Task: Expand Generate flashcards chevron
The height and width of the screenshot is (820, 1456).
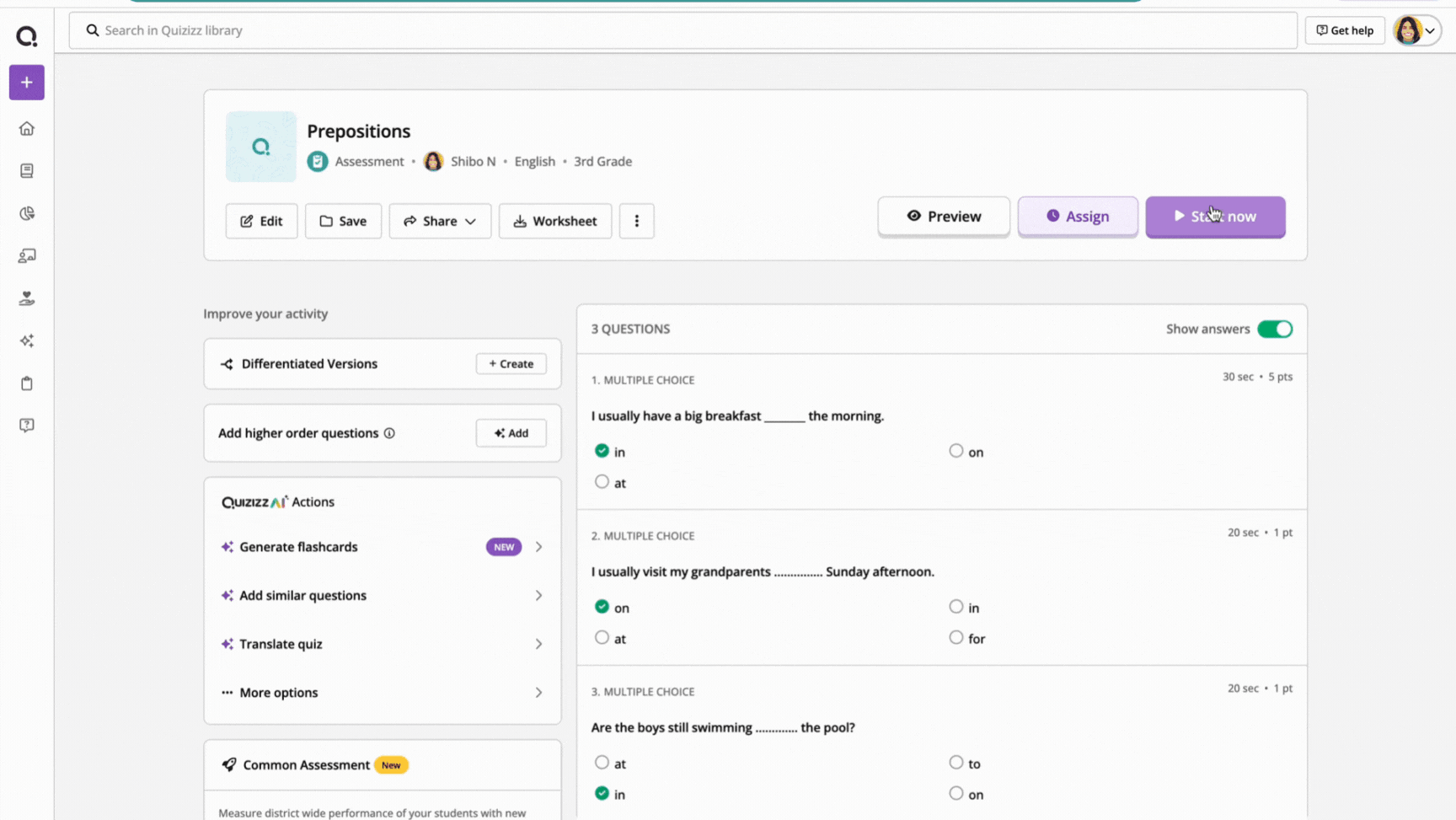Action: coord(538,547)
